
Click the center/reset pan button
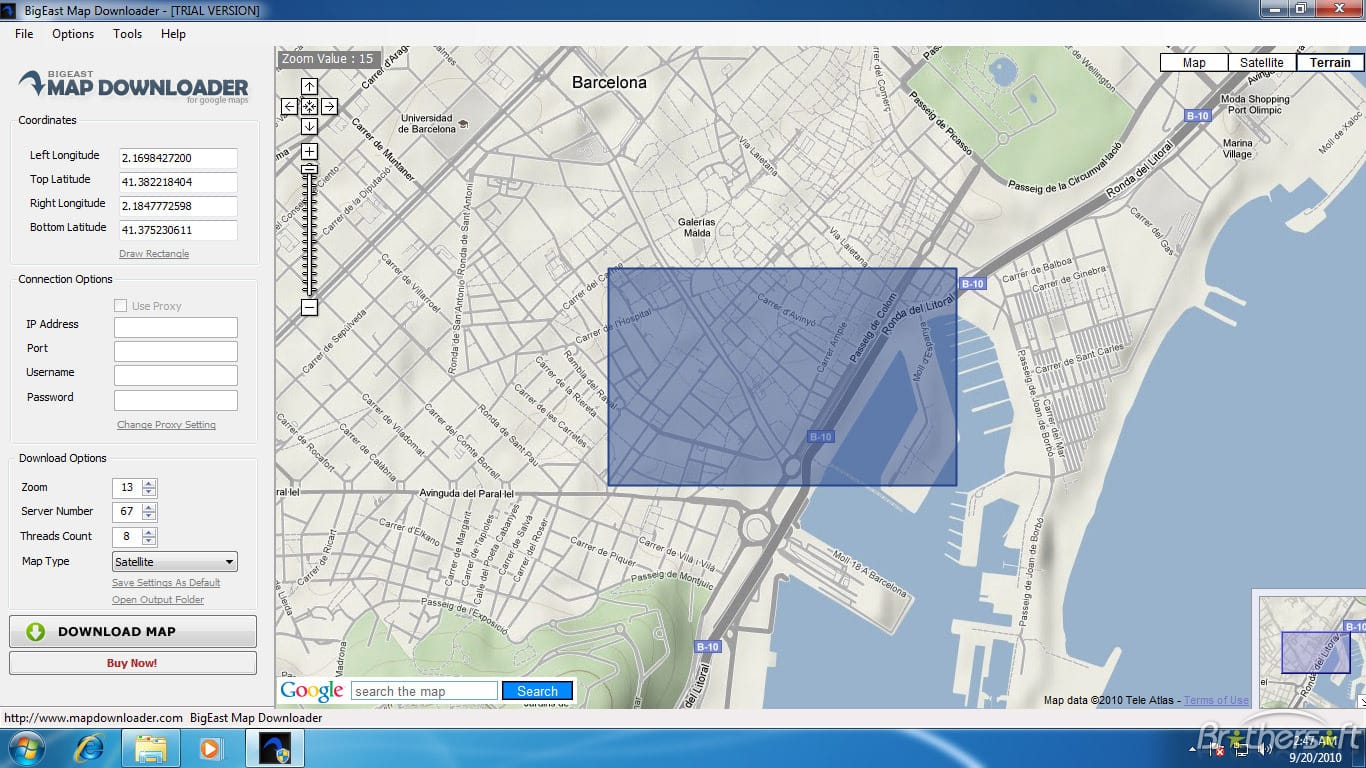309,106
